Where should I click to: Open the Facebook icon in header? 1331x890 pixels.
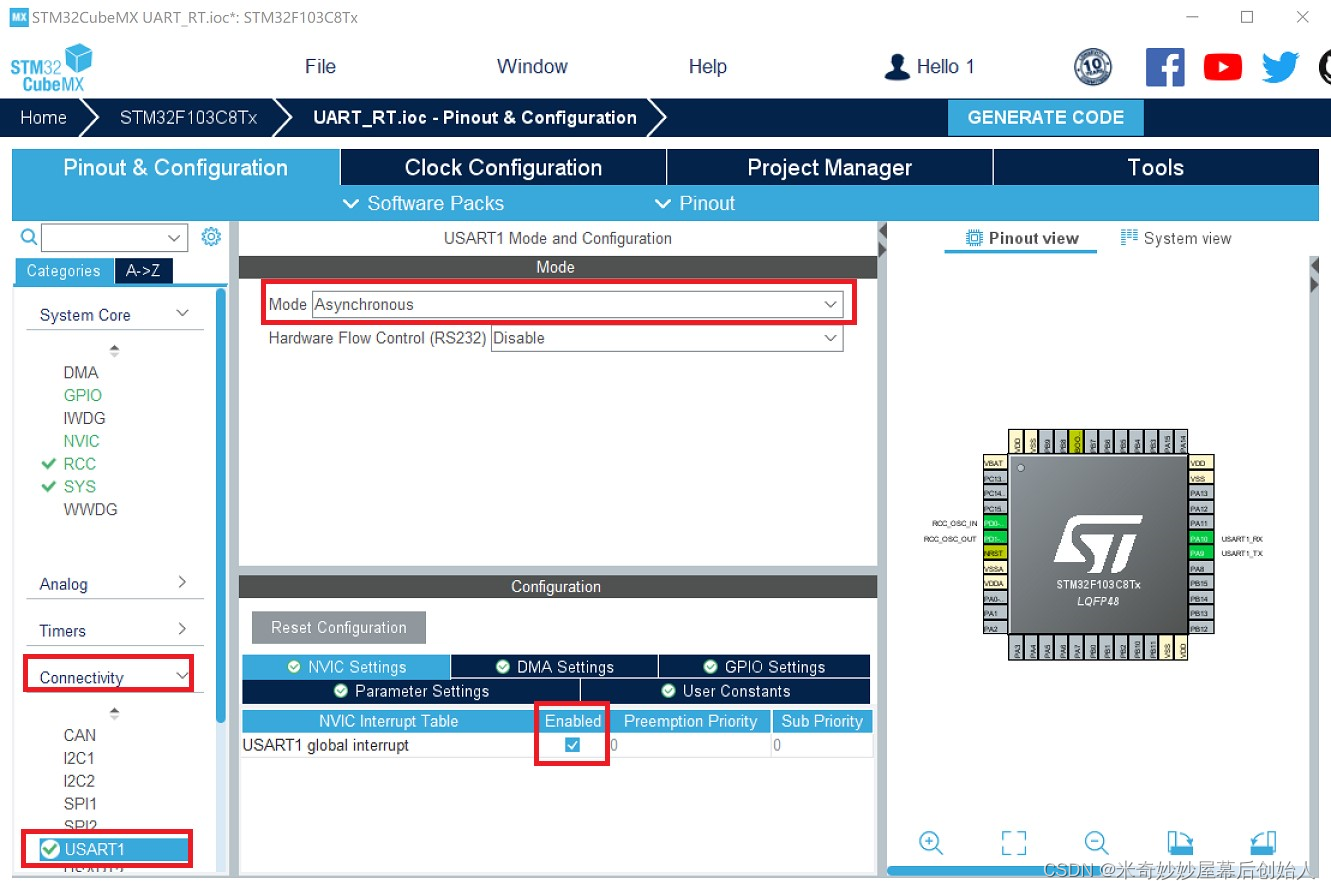tap(1165, 67)
